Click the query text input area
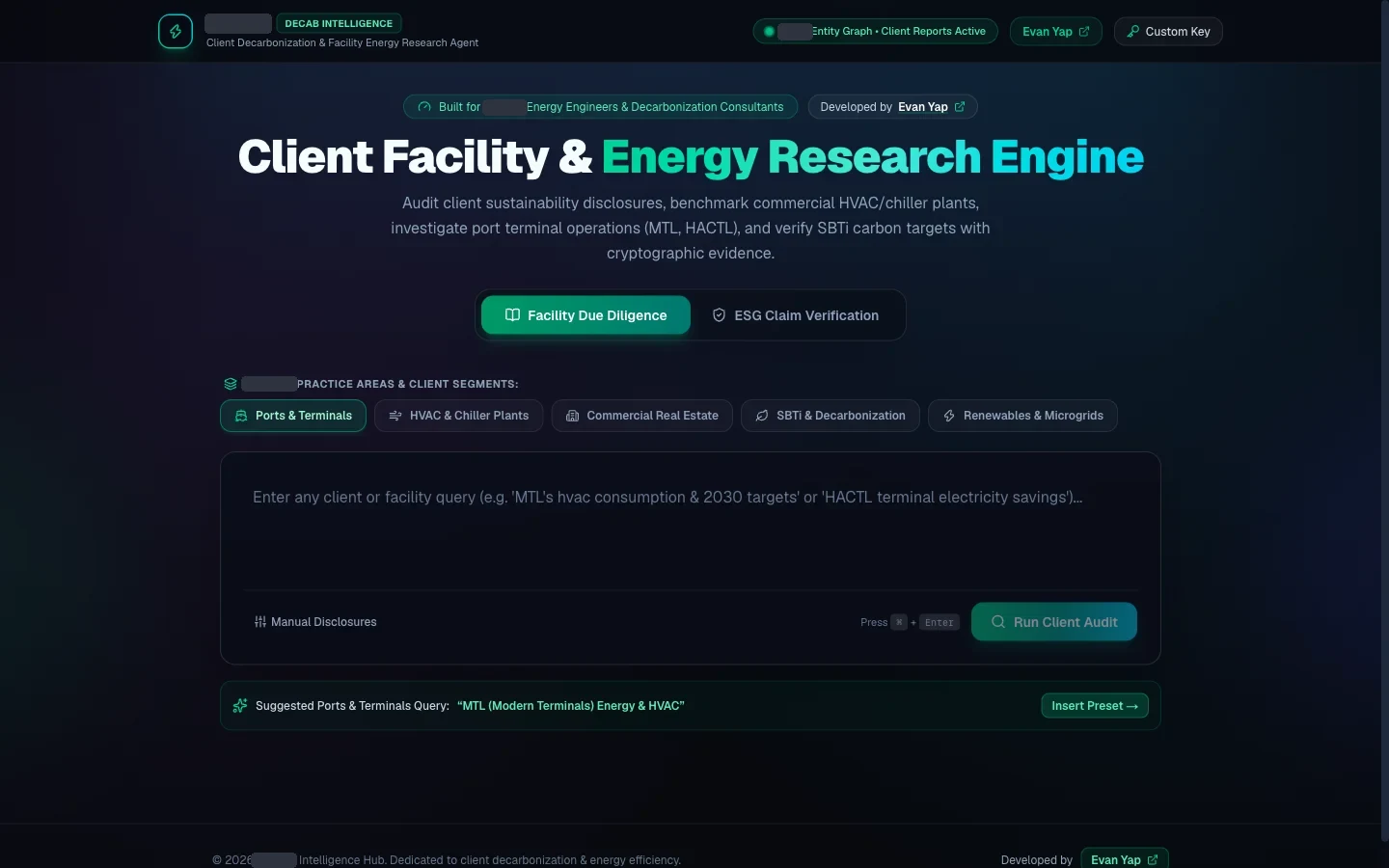Viewport: 1389px width, 868px height. coord(691,526)
